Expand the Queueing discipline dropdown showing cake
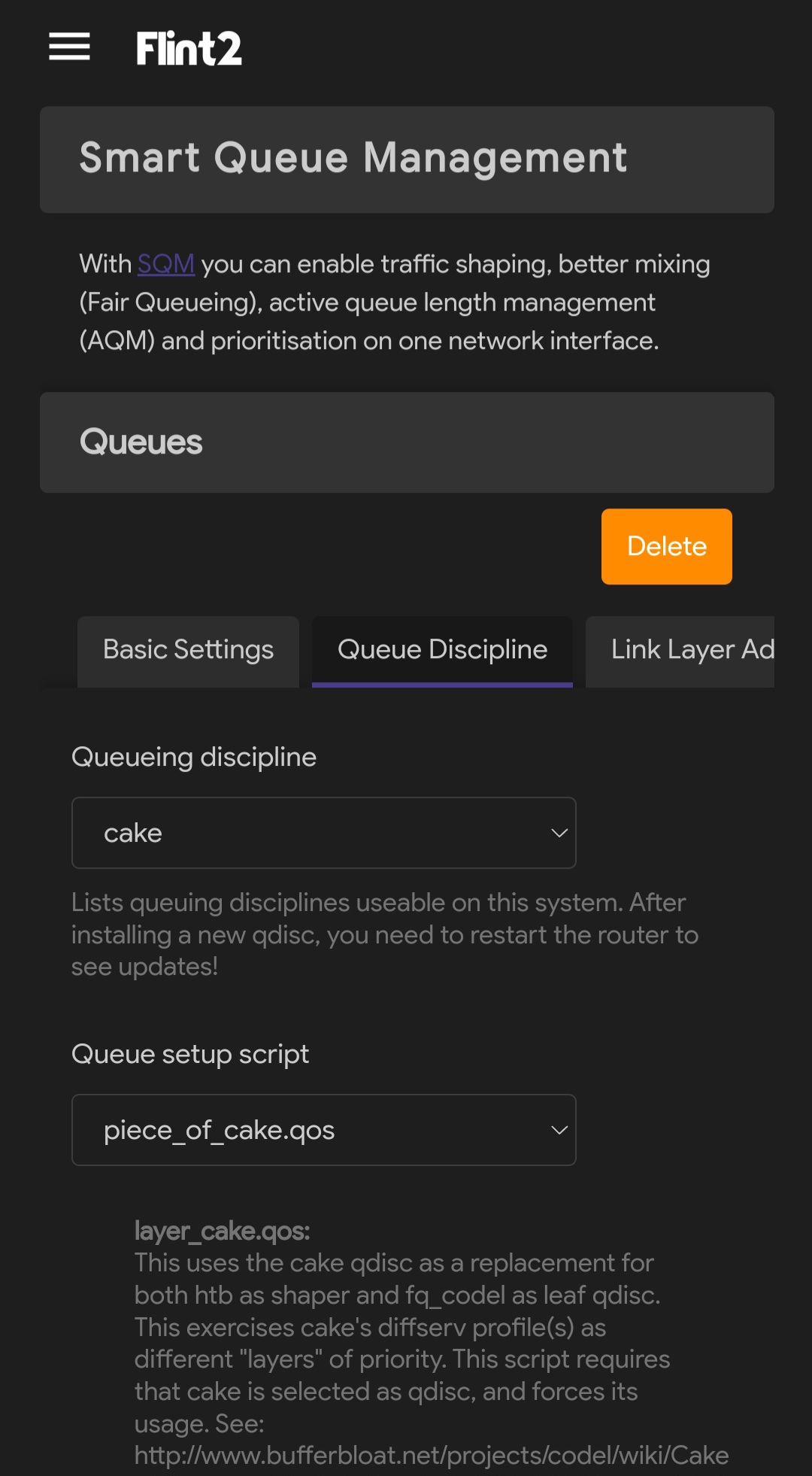812x1476 pixels. tap(323, 833)
